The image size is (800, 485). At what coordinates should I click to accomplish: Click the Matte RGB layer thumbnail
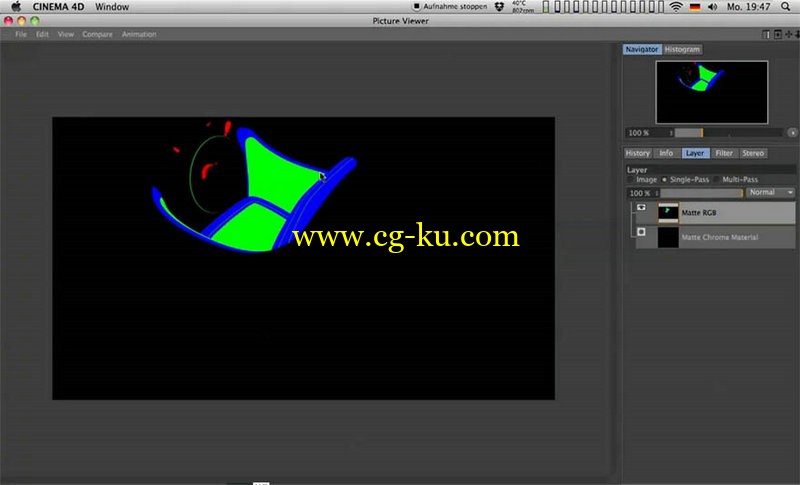[x=668, y=213]
